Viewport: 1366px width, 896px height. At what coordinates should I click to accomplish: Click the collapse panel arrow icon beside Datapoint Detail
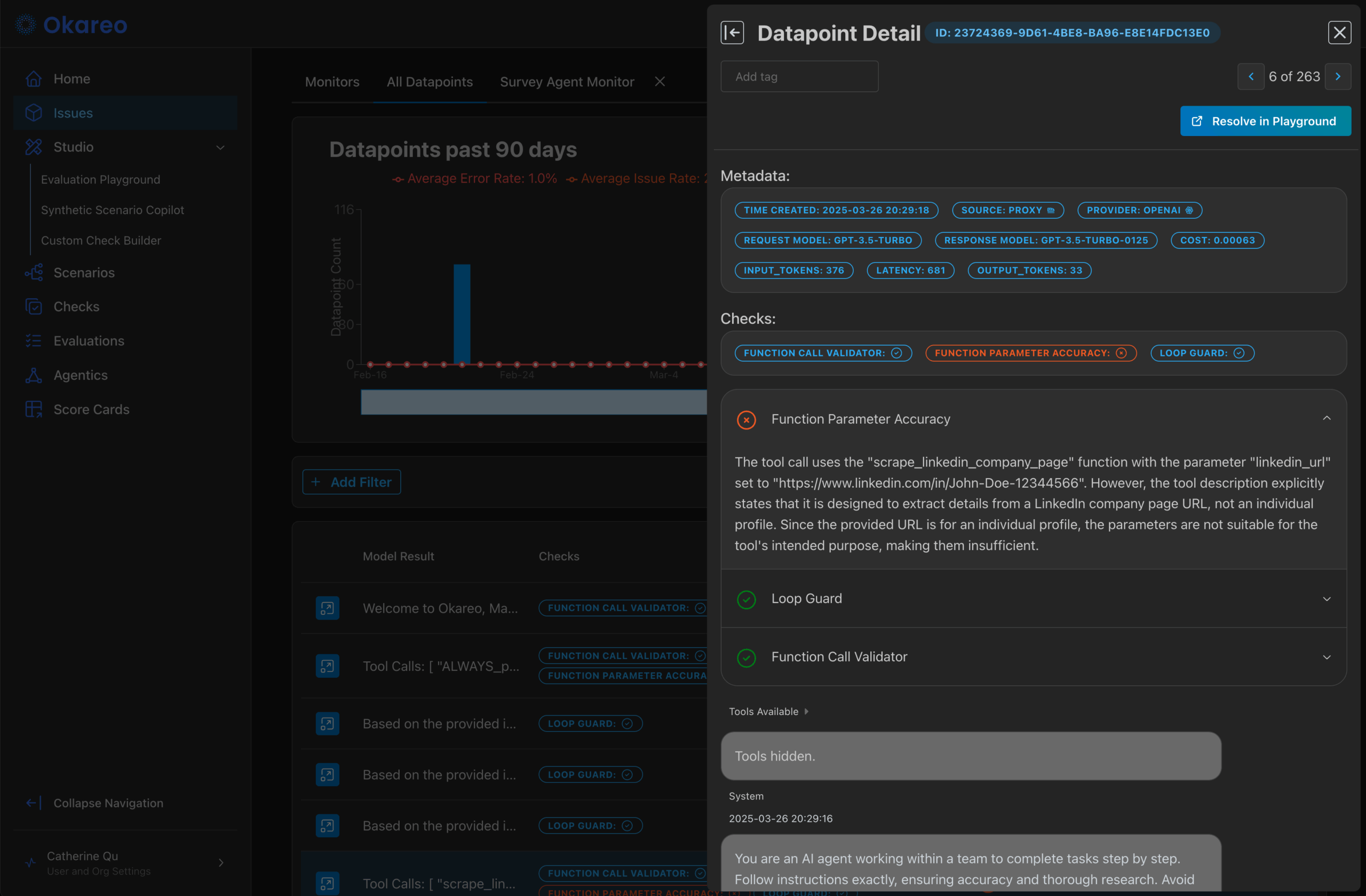(732, 33)
